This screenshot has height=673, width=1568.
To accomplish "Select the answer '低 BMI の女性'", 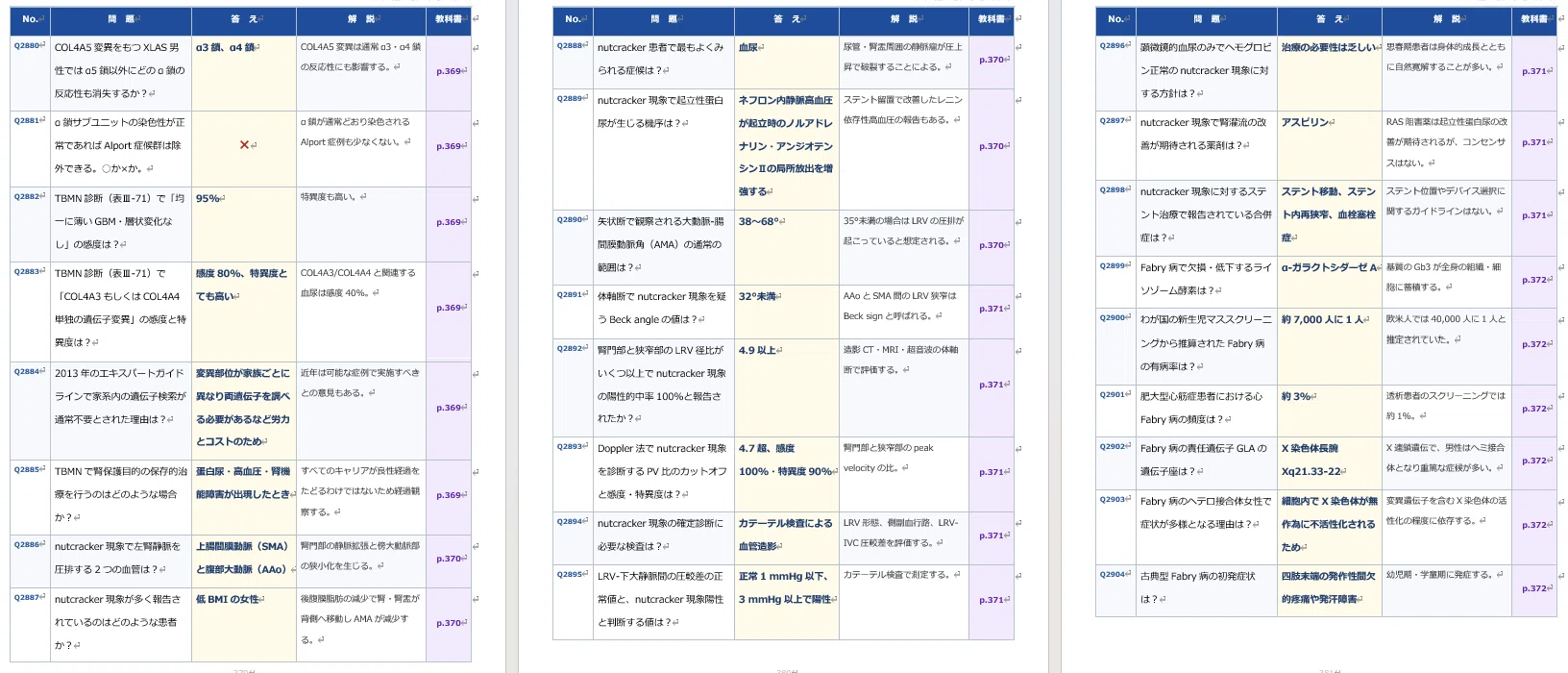I will (x=228, y=599).
